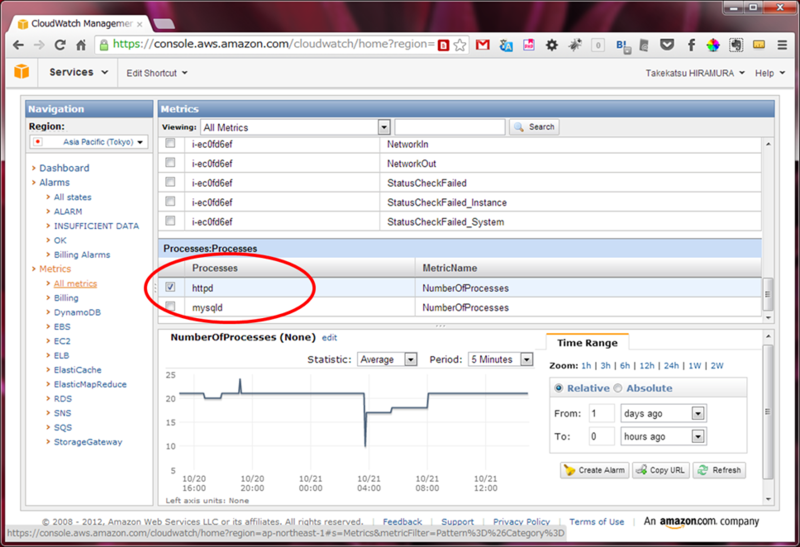This screenshot has height=547, width=800.
Task: Click Create Alarm button
Action: pos(594,470)
